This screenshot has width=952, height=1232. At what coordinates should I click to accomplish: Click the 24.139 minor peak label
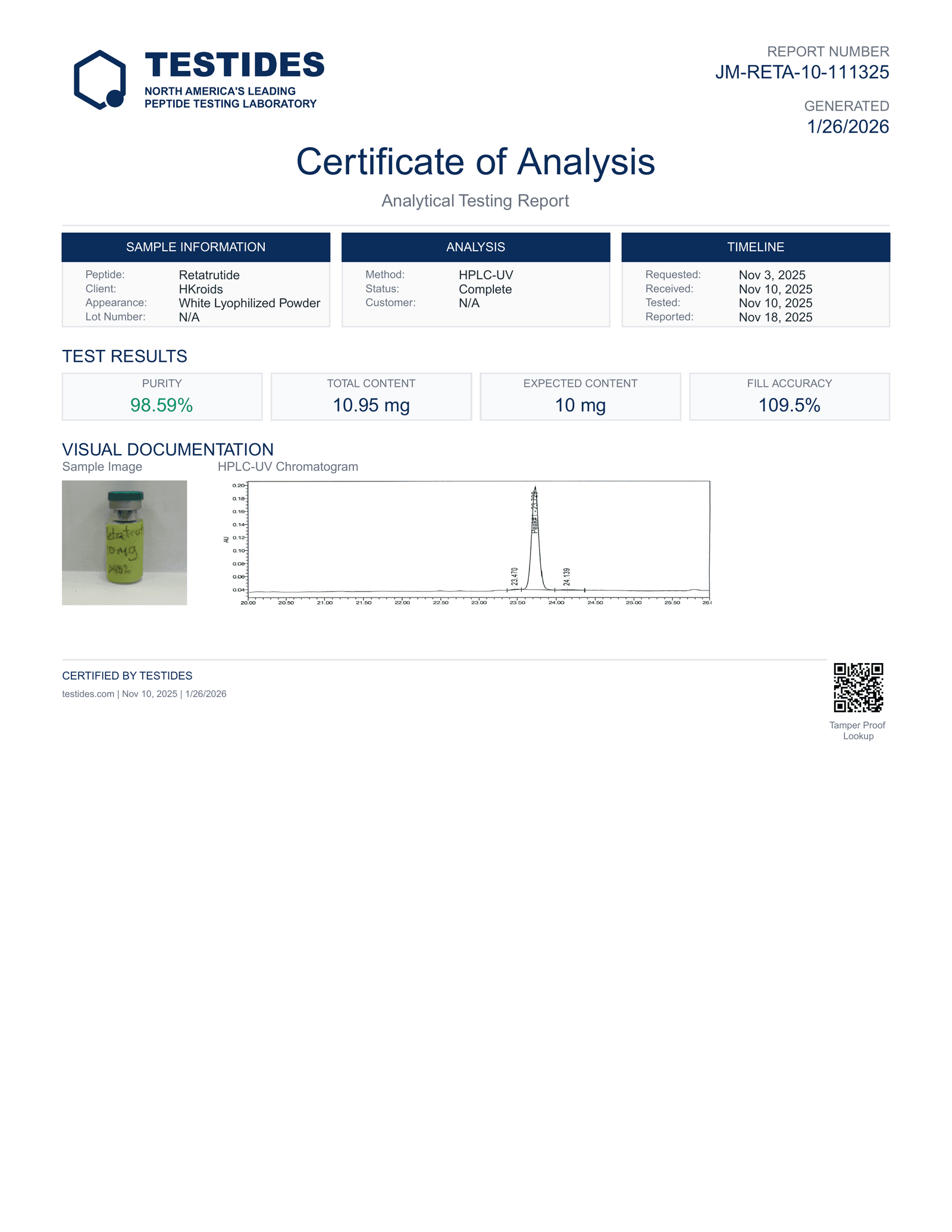(x=567, y=576)
